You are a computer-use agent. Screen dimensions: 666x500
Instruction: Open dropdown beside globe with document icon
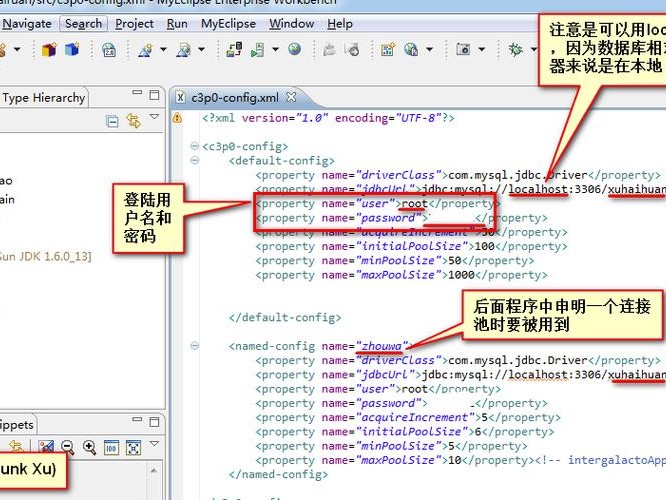tap(429, 50)
